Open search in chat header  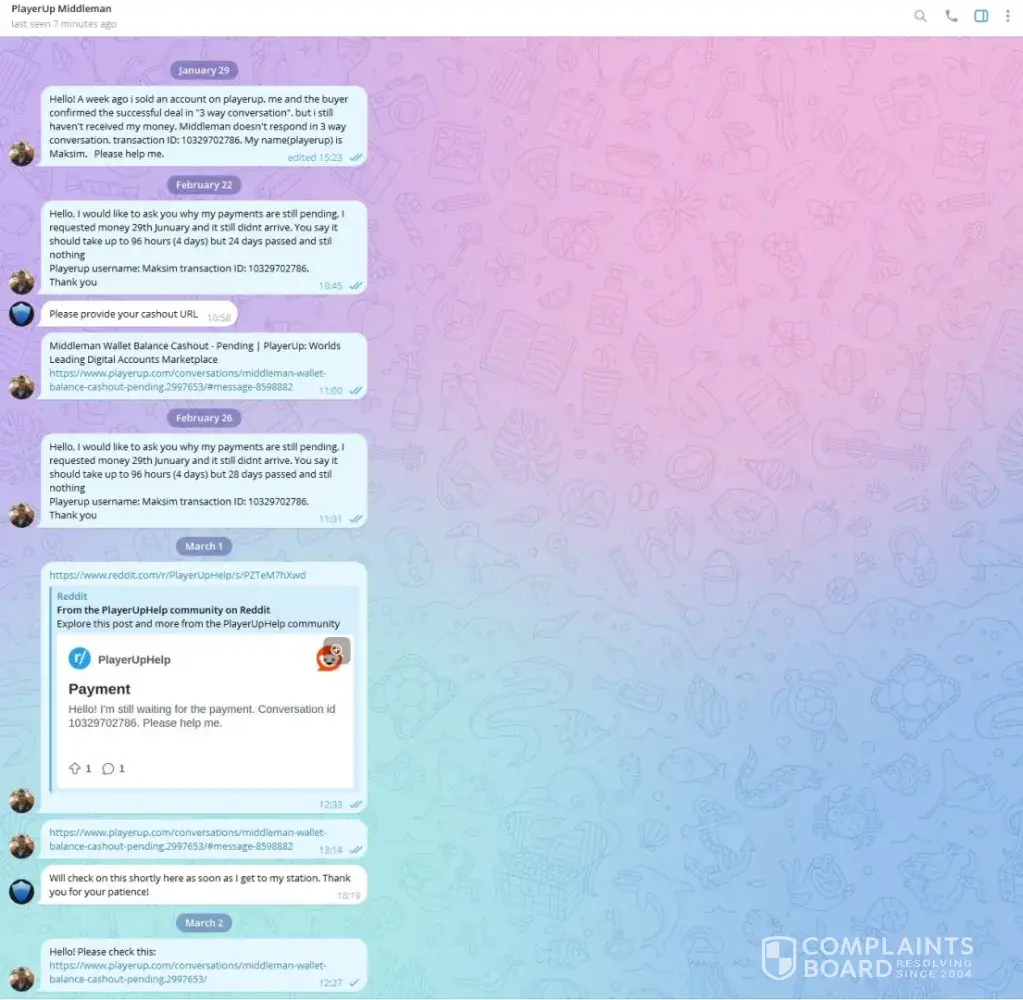pyautogui.click(x=920, y=16)
